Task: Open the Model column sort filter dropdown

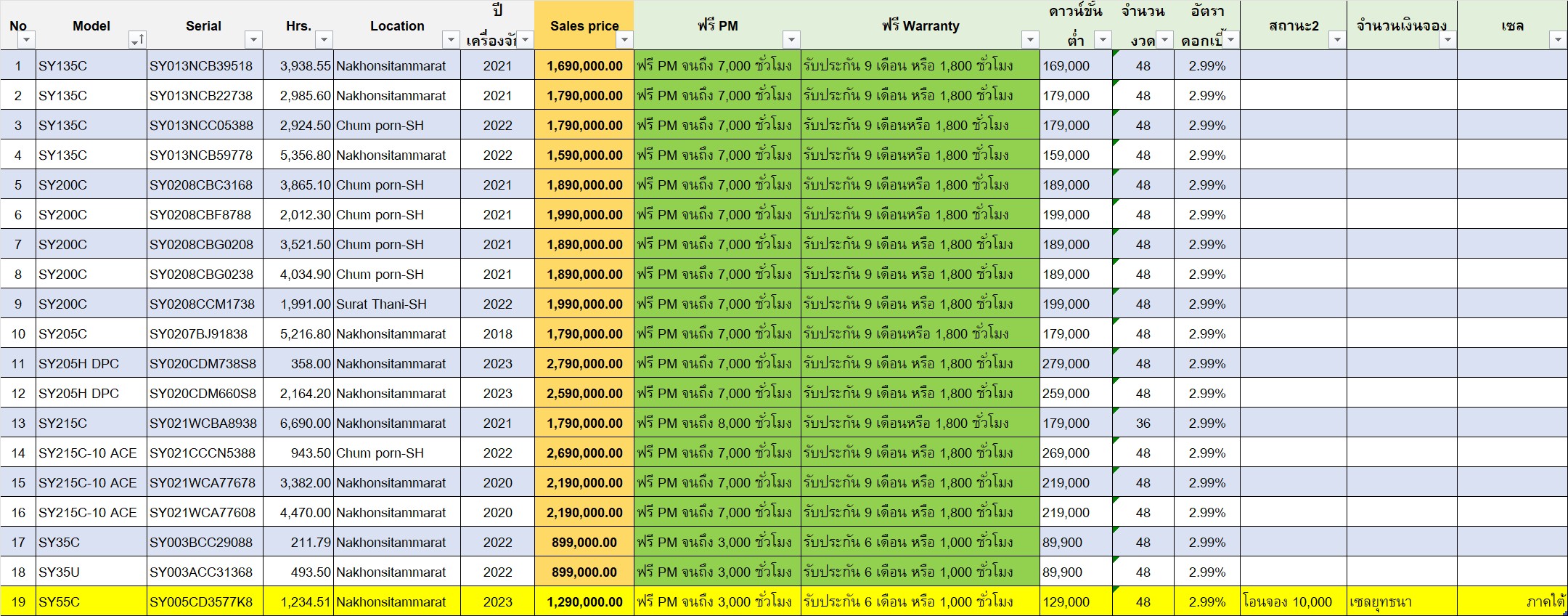Action: pos(137,40)
